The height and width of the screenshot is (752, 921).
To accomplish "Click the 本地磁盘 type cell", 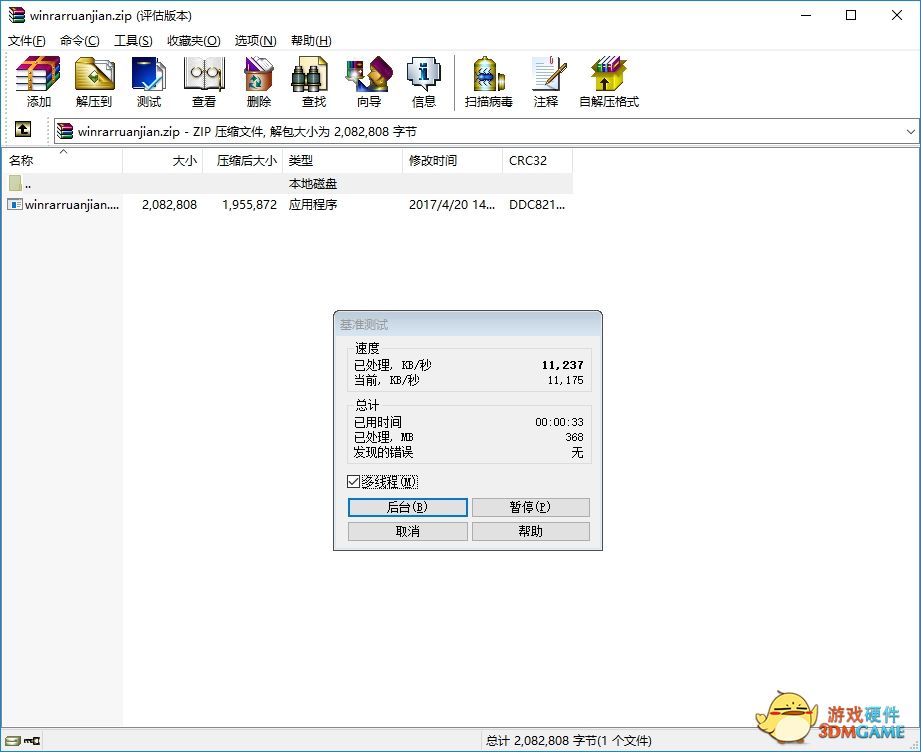I will (x=313, y=183).
